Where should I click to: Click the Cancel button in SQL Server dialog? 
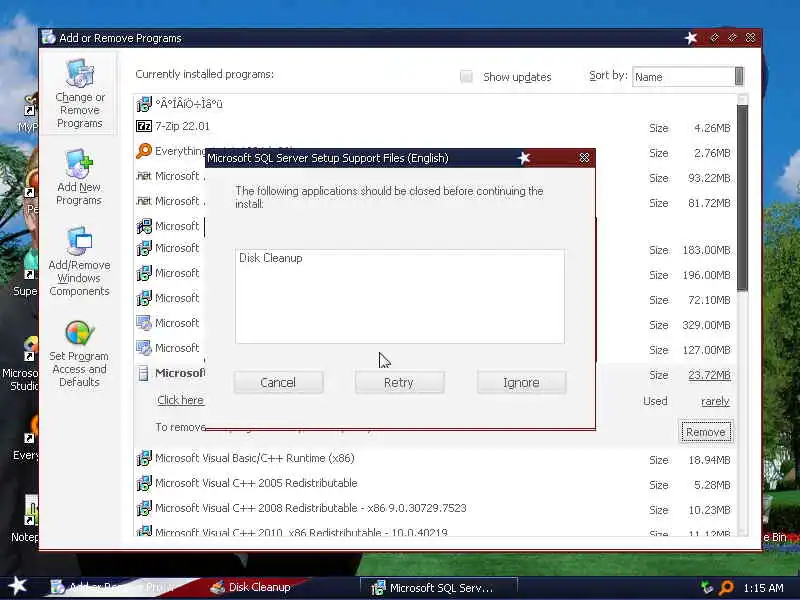click(278, 382)
